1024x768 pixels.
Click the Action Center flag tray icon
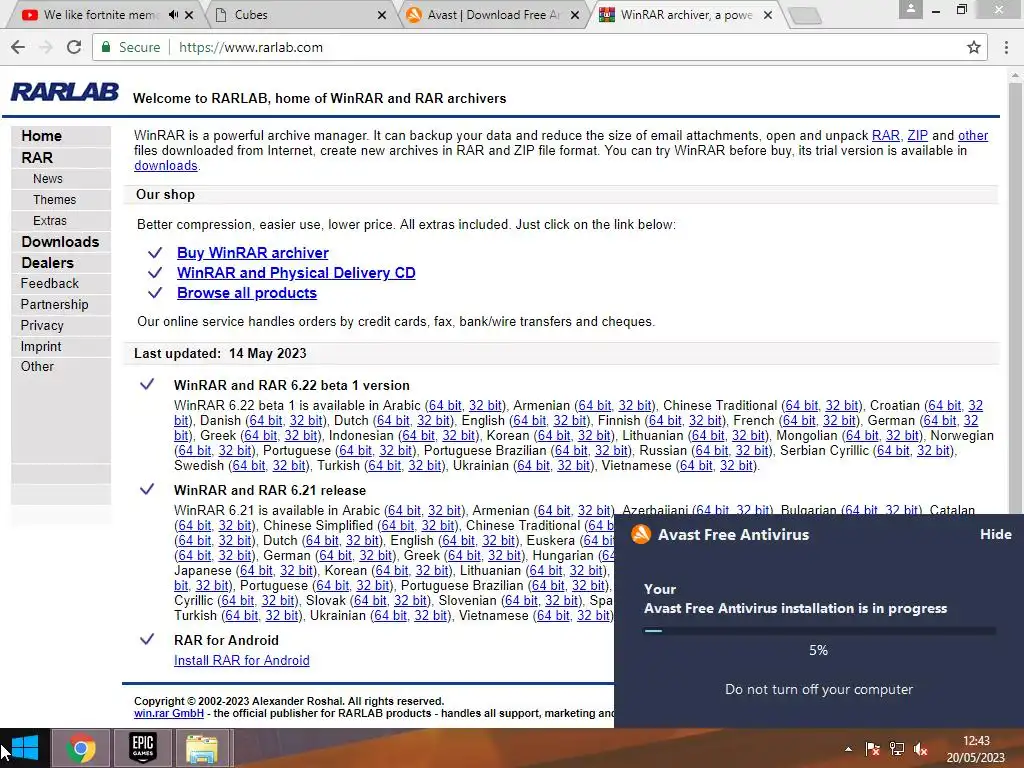point(872,749)
